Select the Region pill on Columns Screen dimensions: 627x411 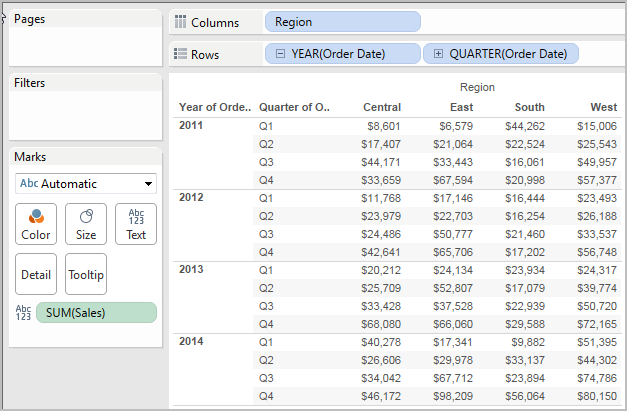[x=343, y=22]
